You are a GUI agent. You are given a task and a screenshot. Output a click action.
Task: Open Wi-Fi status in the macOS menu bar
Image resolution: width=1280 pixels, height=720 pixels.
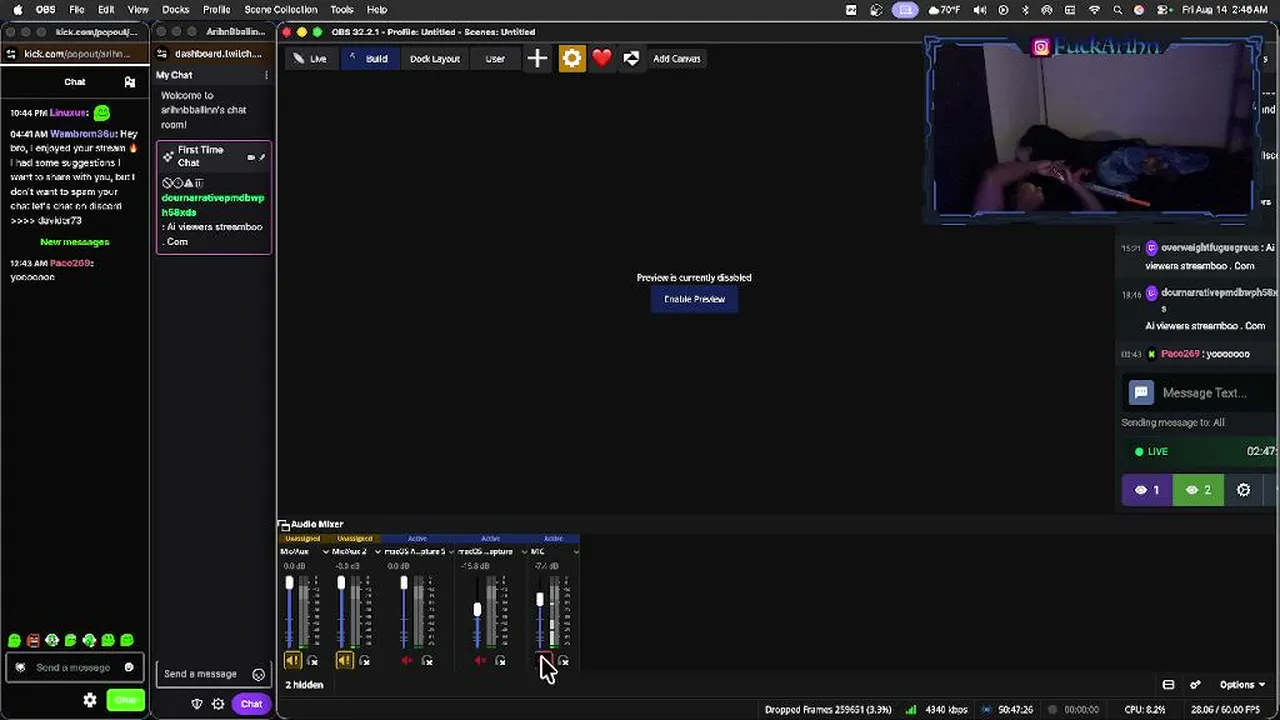1094,10
